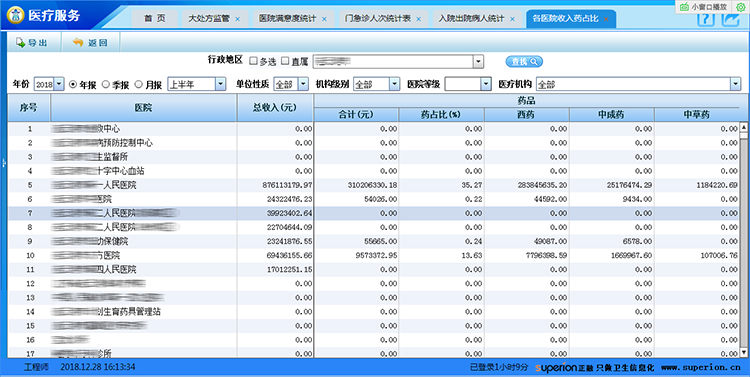The height and width of the screenshot is (377, 750).
Task: Click the share arrow icon at top right
Action: [x=731, y=19]
